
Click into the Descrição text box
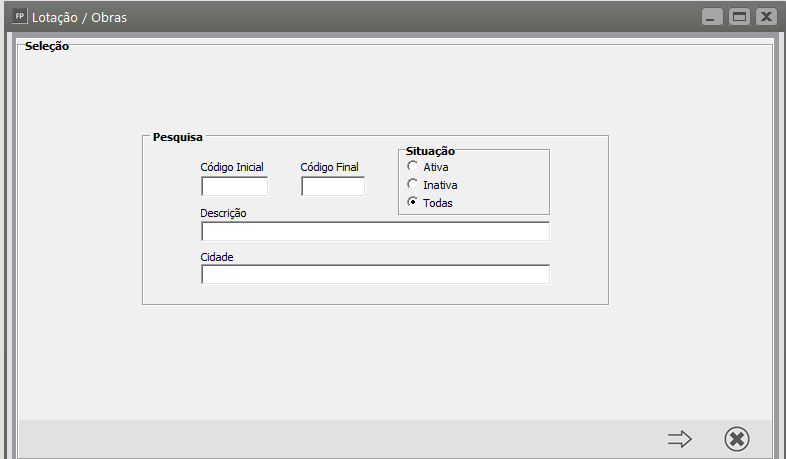pos(375,232)
